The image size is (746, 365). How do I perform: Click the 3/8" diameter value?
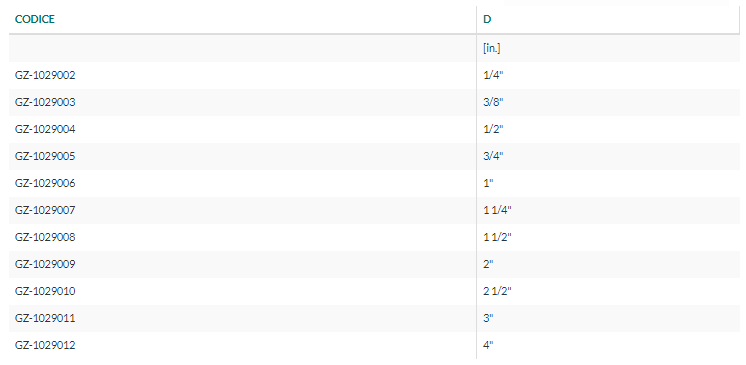point(493,102)
